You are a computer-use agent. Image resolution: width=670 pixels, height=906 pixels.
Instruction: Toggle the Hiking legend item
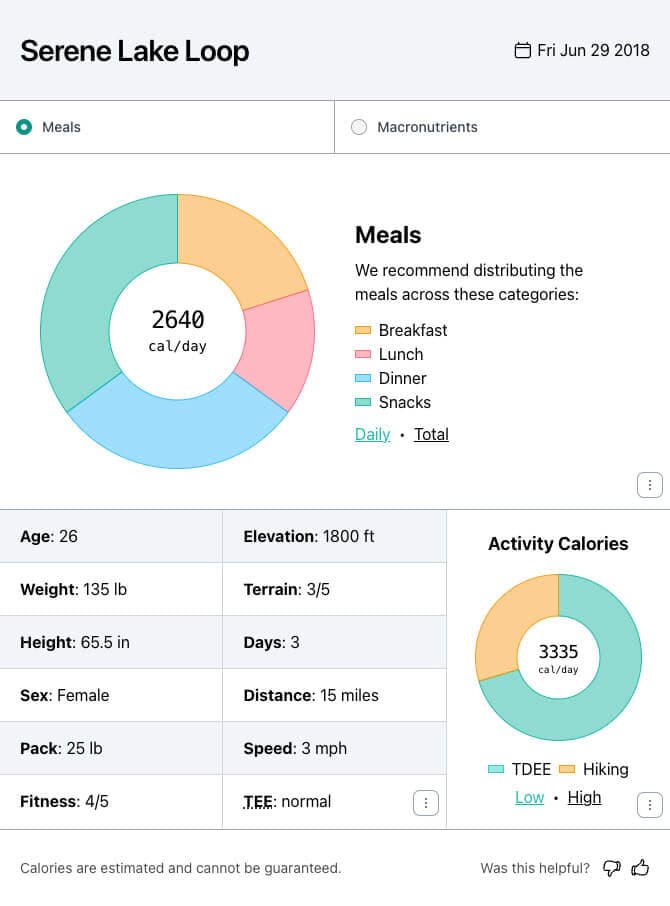pos(594,769)
